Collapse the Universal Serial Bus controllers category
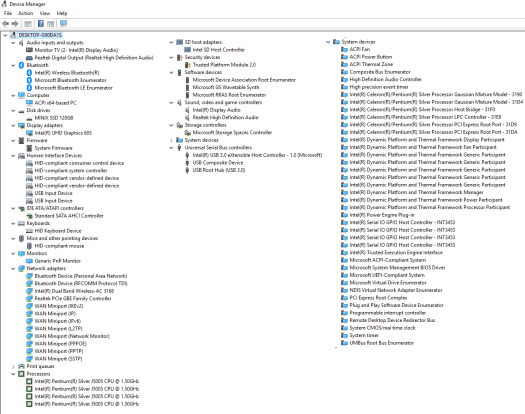 click(171, 148)
